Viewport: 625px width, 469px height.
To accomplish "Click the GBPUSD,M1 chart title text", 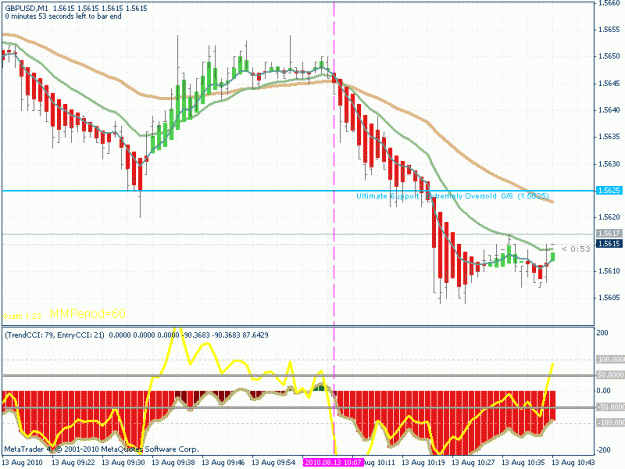I will point(26,8).
